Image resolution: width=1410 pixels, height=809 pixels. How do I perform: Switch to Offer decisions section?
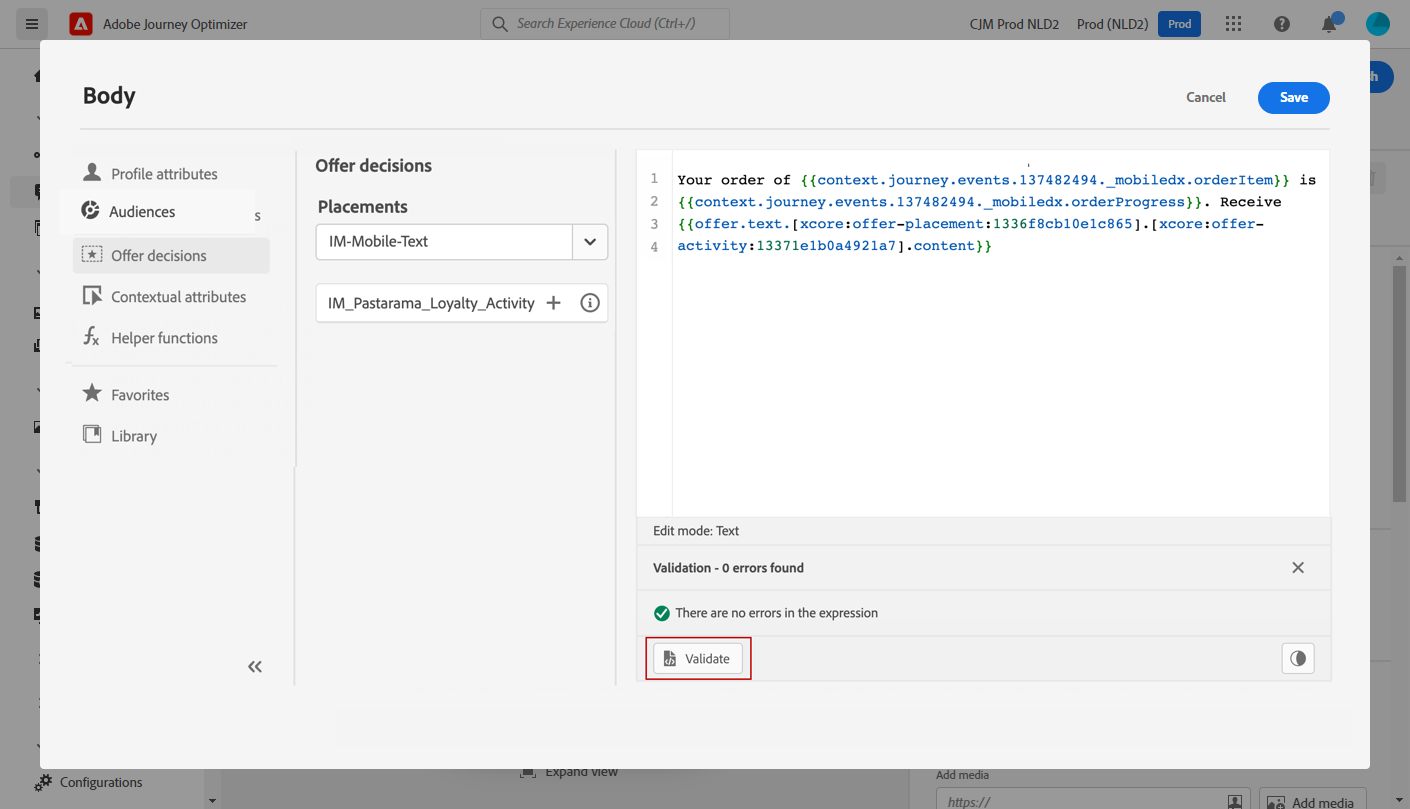(x=158, y=256)
